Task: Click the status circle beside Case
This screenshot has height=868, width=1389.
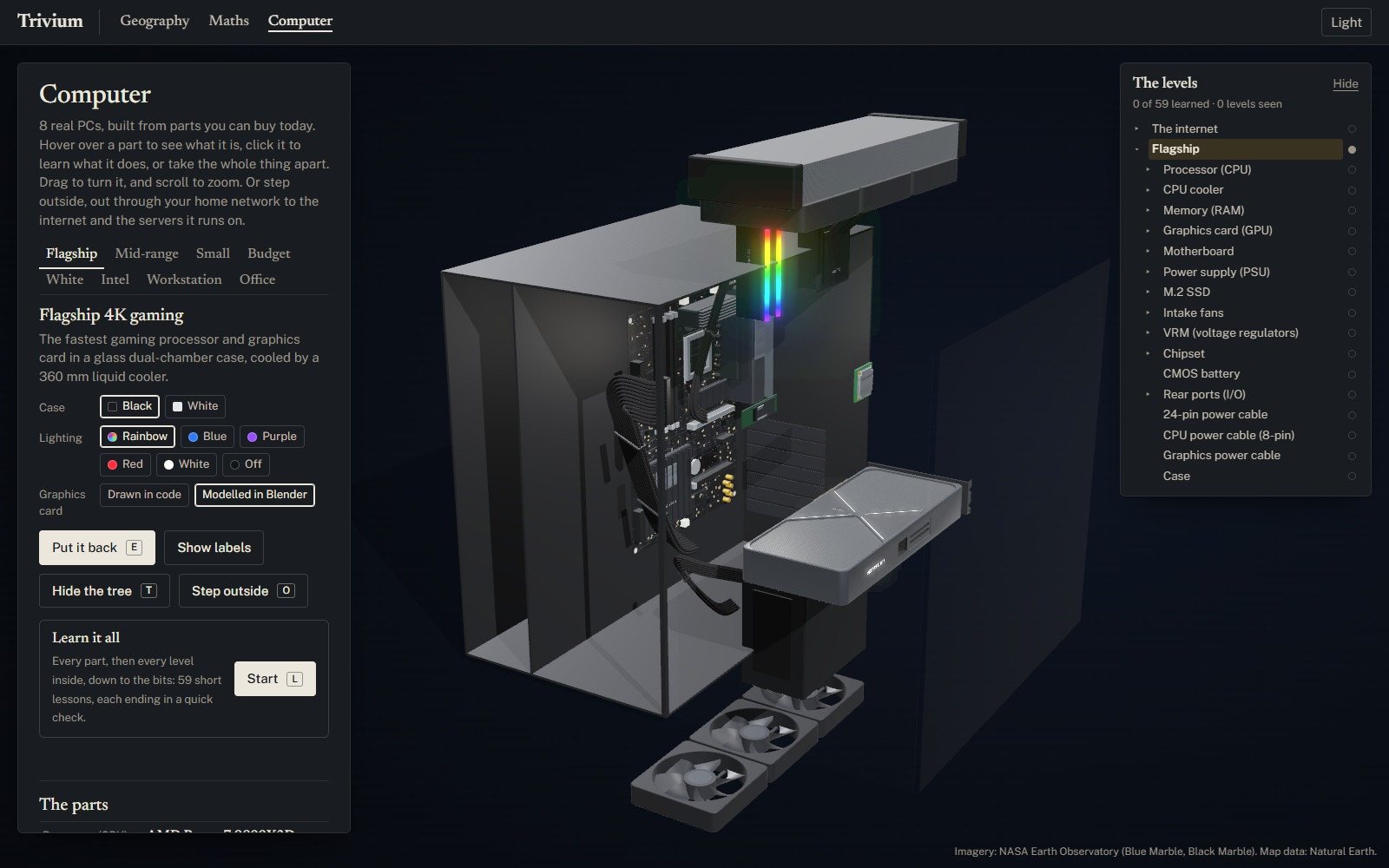Action: 1352,477
